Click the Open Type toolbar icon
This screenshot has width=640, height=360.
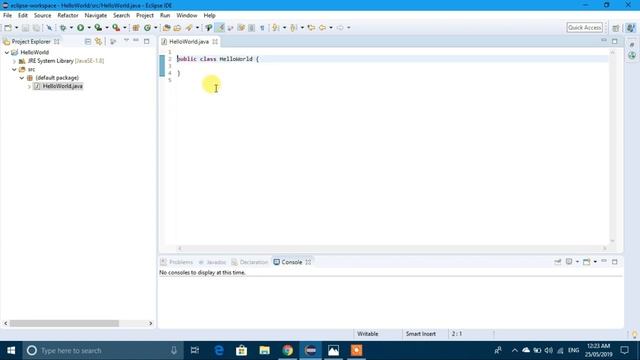pos(166,28)
